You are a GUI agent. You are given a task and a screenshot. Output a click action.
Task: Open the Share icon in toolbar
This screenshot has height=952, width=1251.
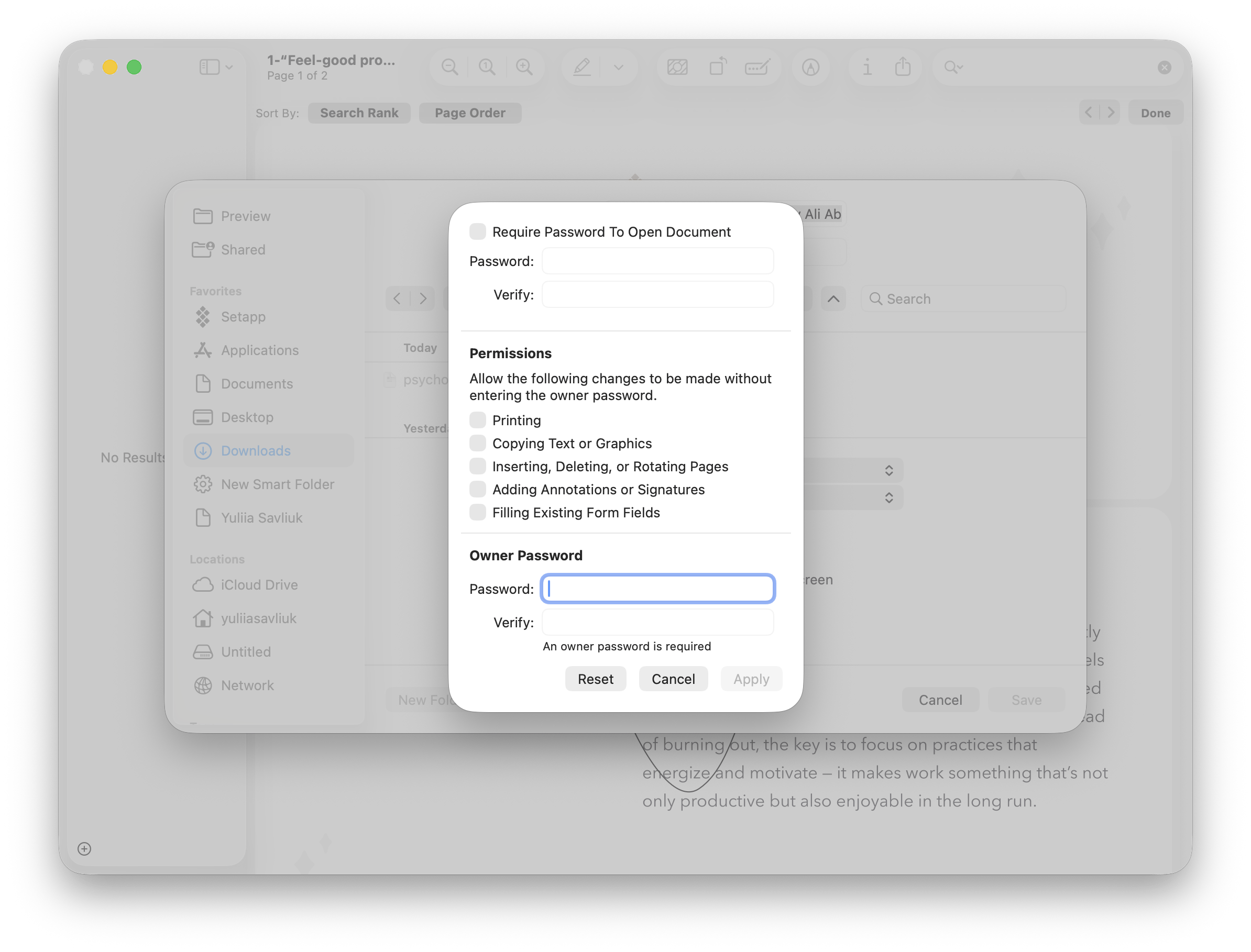click(x=903, y=68)
